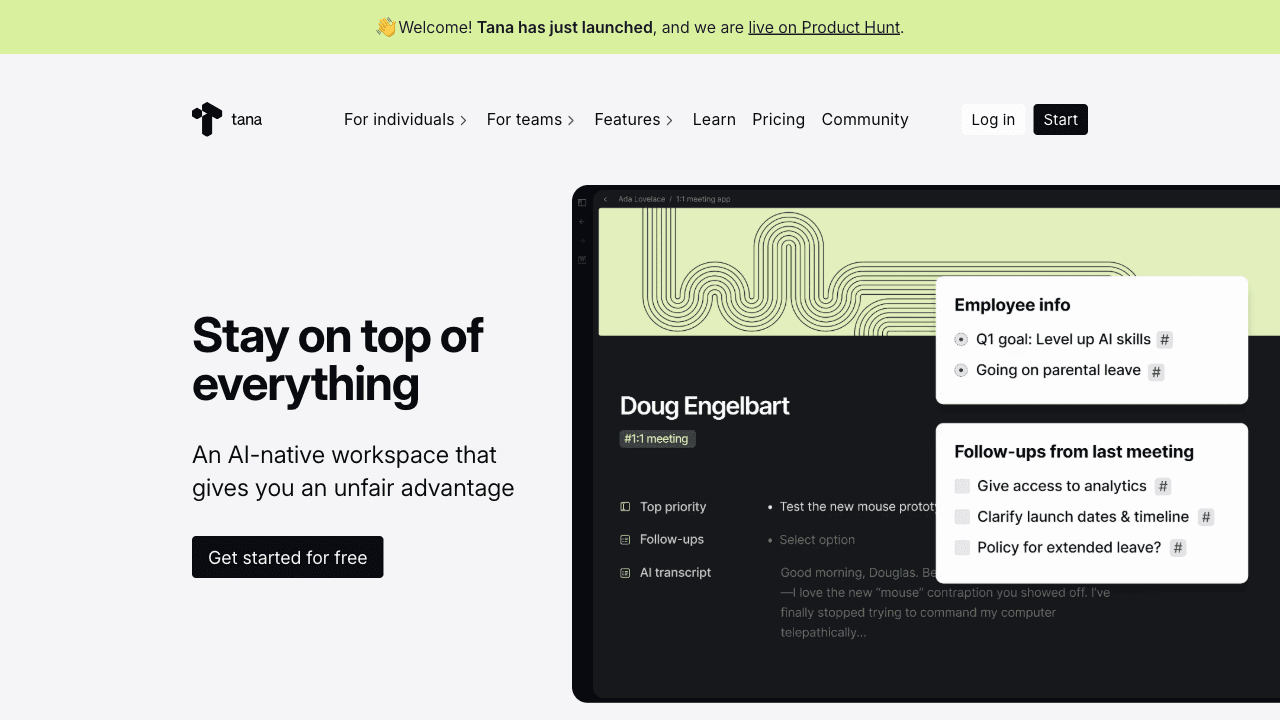Tick the Clarify launch dates & timeline checkbox
The width and height of the screenshot is (1280, 720).
pos(962,517)
